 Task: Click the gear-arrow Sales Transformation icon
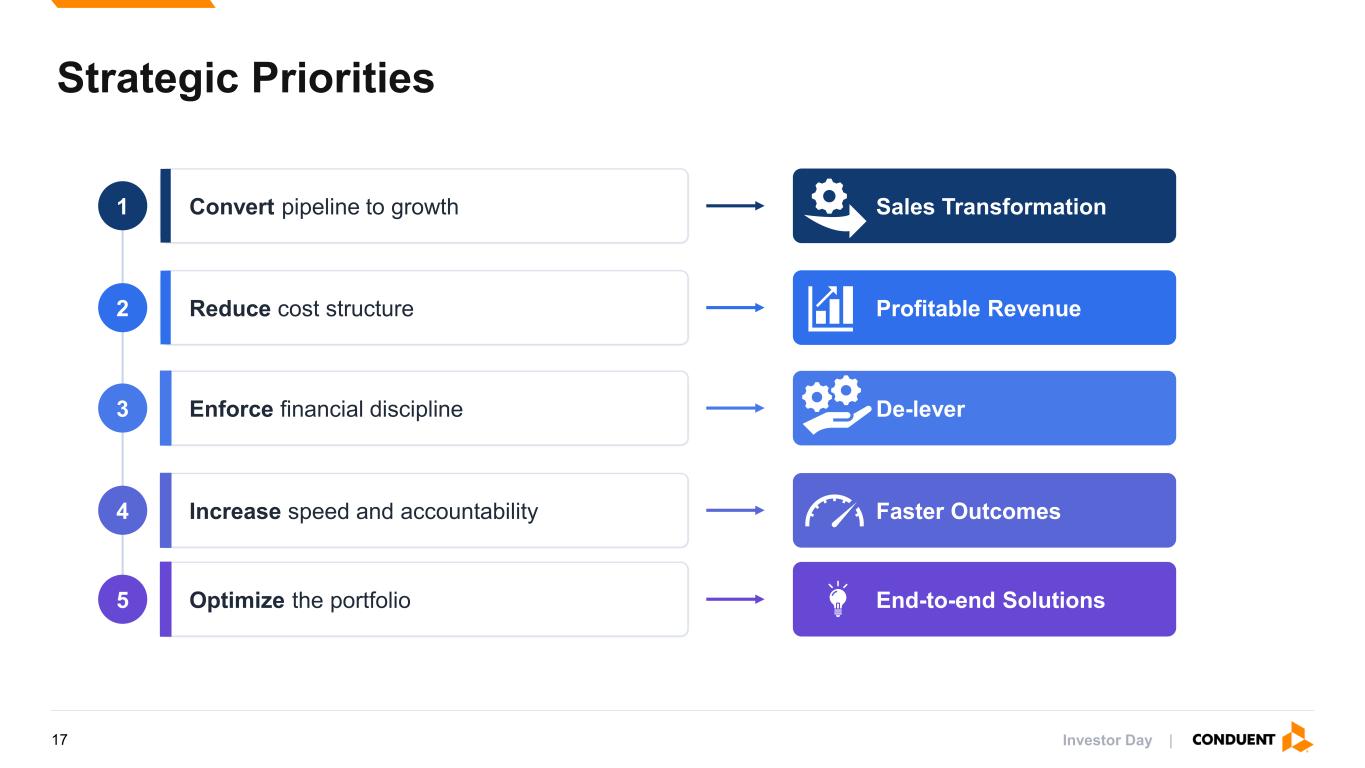pyautogui.click(x=835, y=208)
